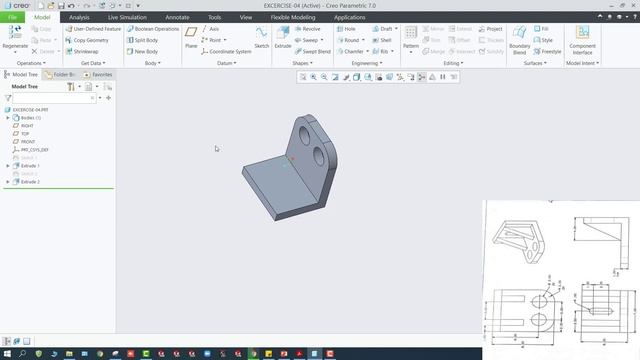This screenshot has height=360, width=640.
Task: Click User-Defined Feature
Action: coord(93,29)
